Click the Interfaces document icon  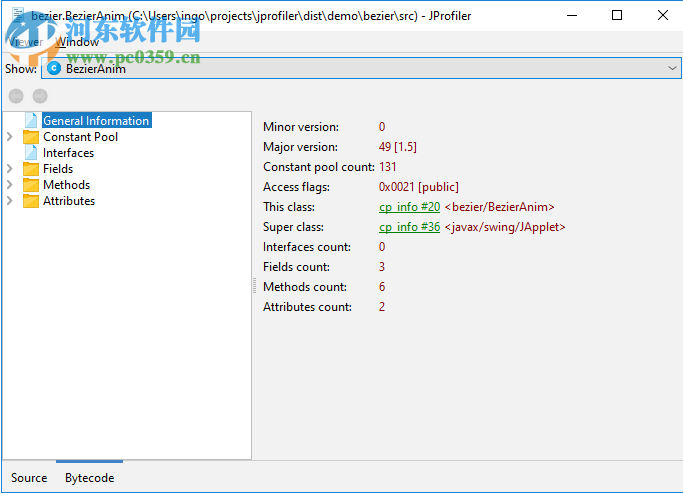(x=31, y=153)
